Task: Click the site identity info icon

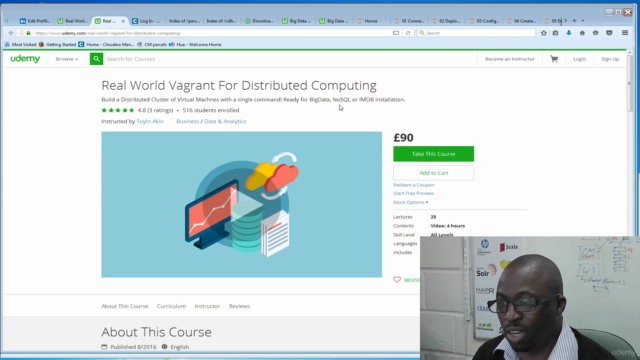Action: point(22,33)
